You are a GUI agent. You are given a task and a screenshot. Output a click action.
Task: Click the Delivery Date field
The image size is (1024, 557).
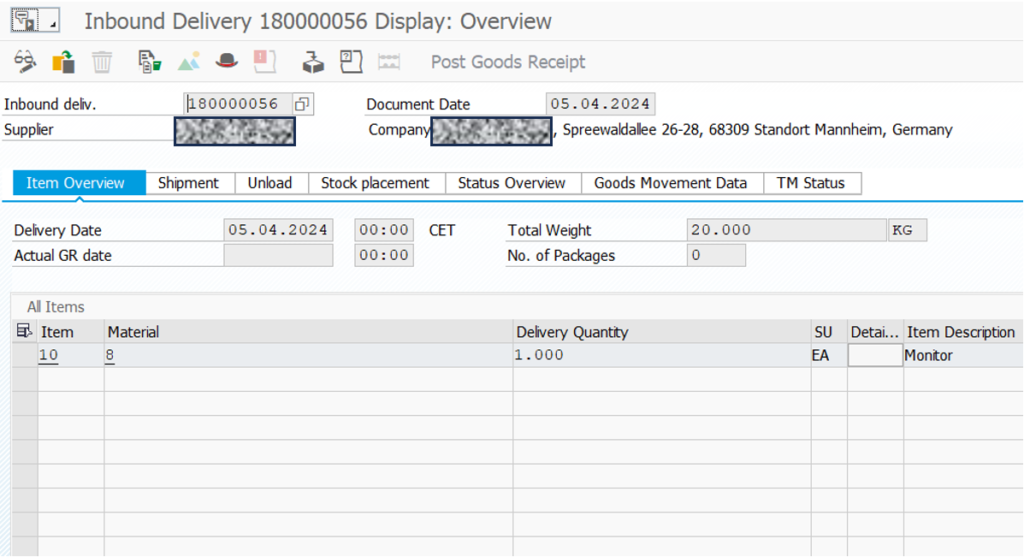point(278,230)
